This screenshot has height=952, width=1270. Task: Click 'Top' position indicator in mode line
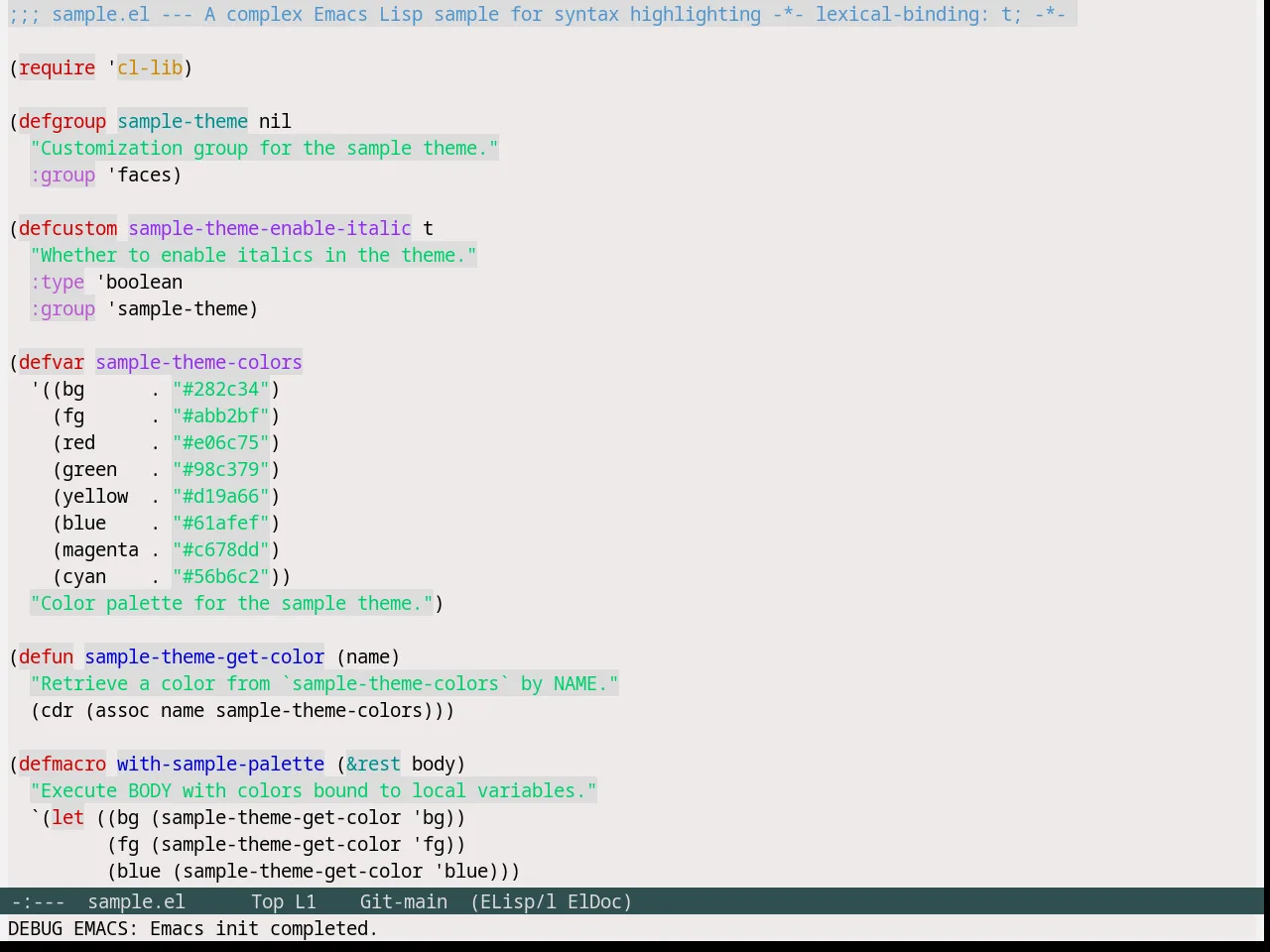[267, 901]
